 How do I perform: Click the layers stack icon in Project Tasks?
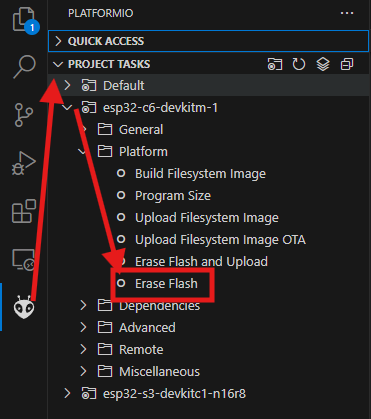tap(323, 64)
